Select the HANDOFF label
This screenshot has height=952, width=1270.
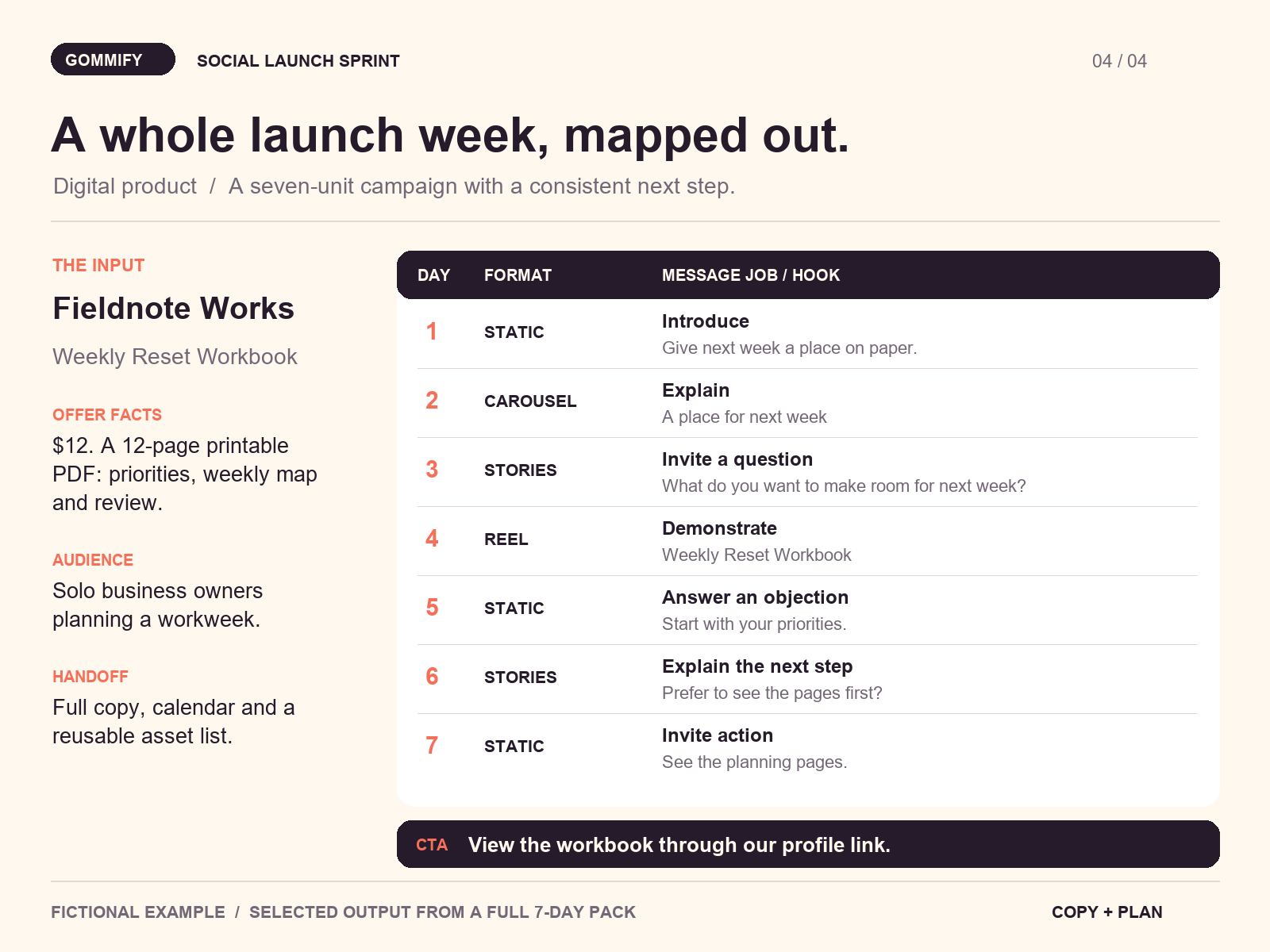point(90,677)
